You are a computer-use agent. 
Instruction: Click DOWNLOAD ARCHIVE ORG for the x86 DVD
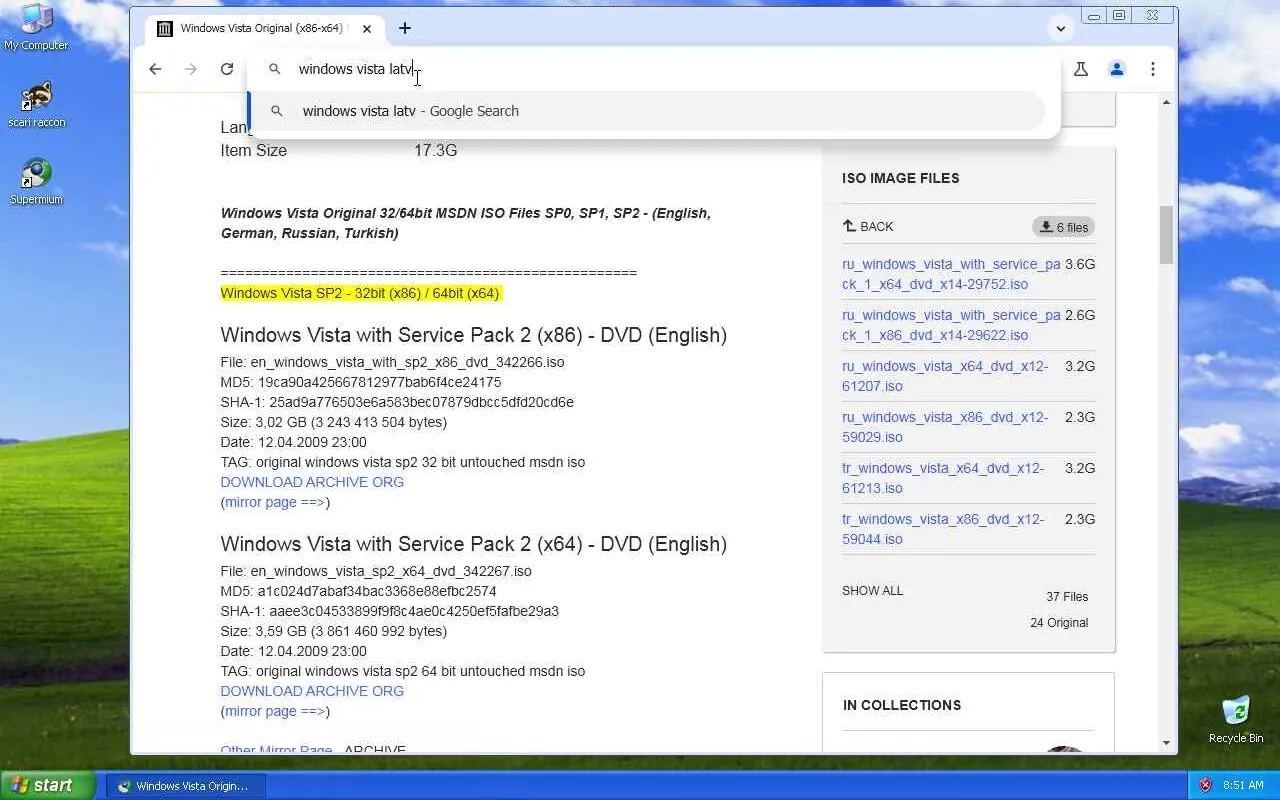point(312,482)
